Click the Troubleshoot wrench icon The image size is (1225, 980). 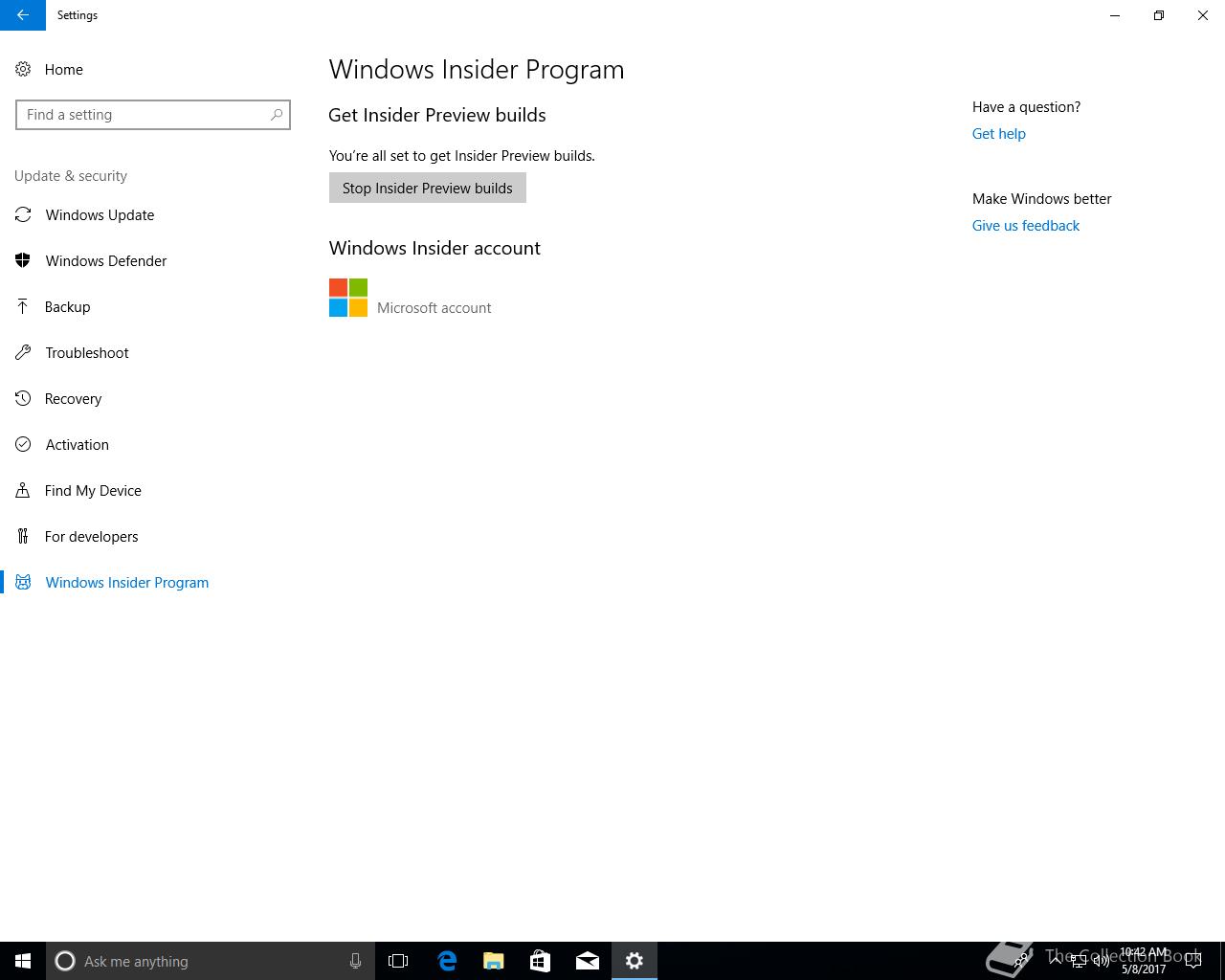click(x=23, y=353)
